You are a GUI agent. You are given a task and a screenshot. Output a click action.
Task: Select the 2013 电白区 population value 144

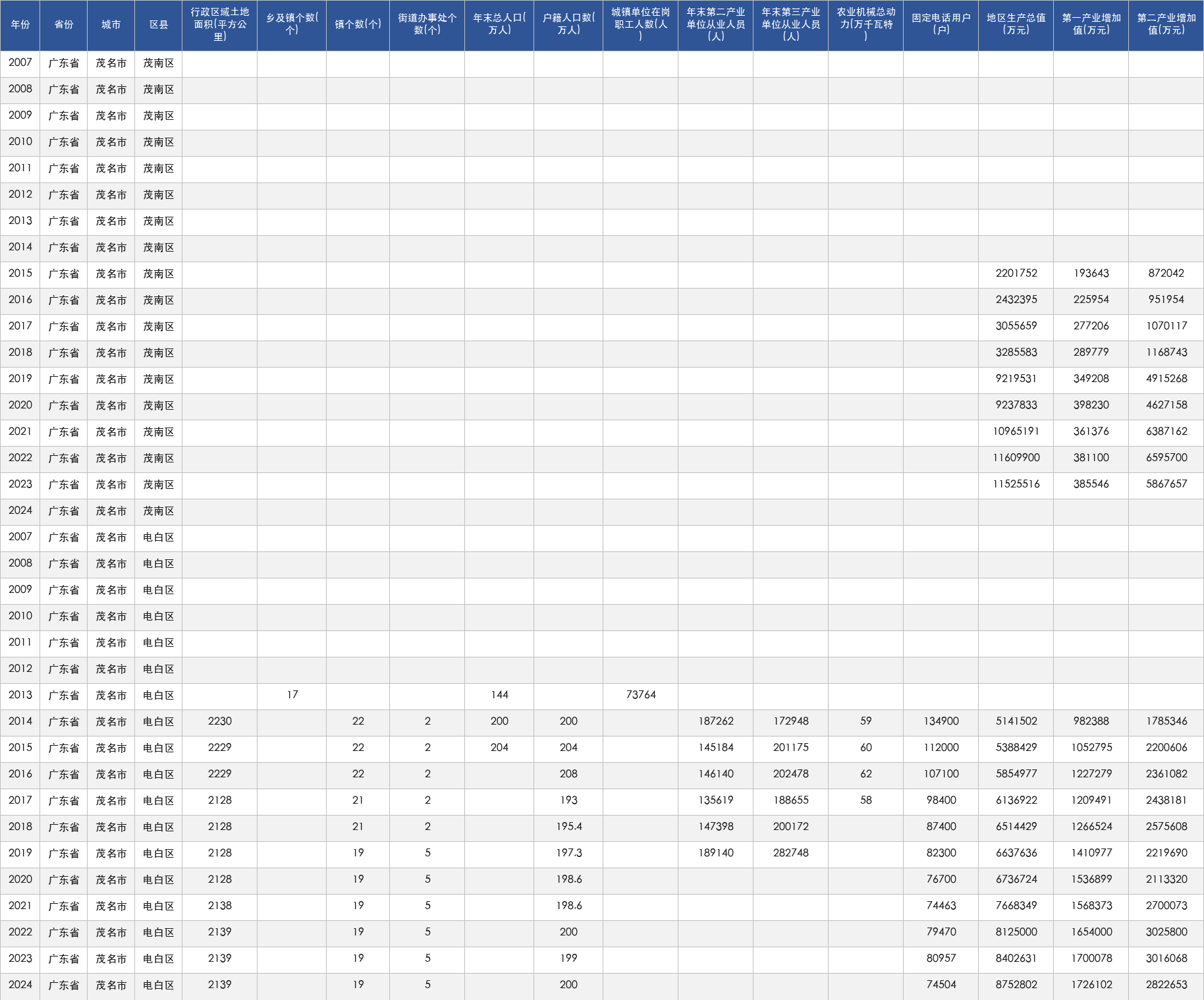pyautogui.click(x=499, y=695)
